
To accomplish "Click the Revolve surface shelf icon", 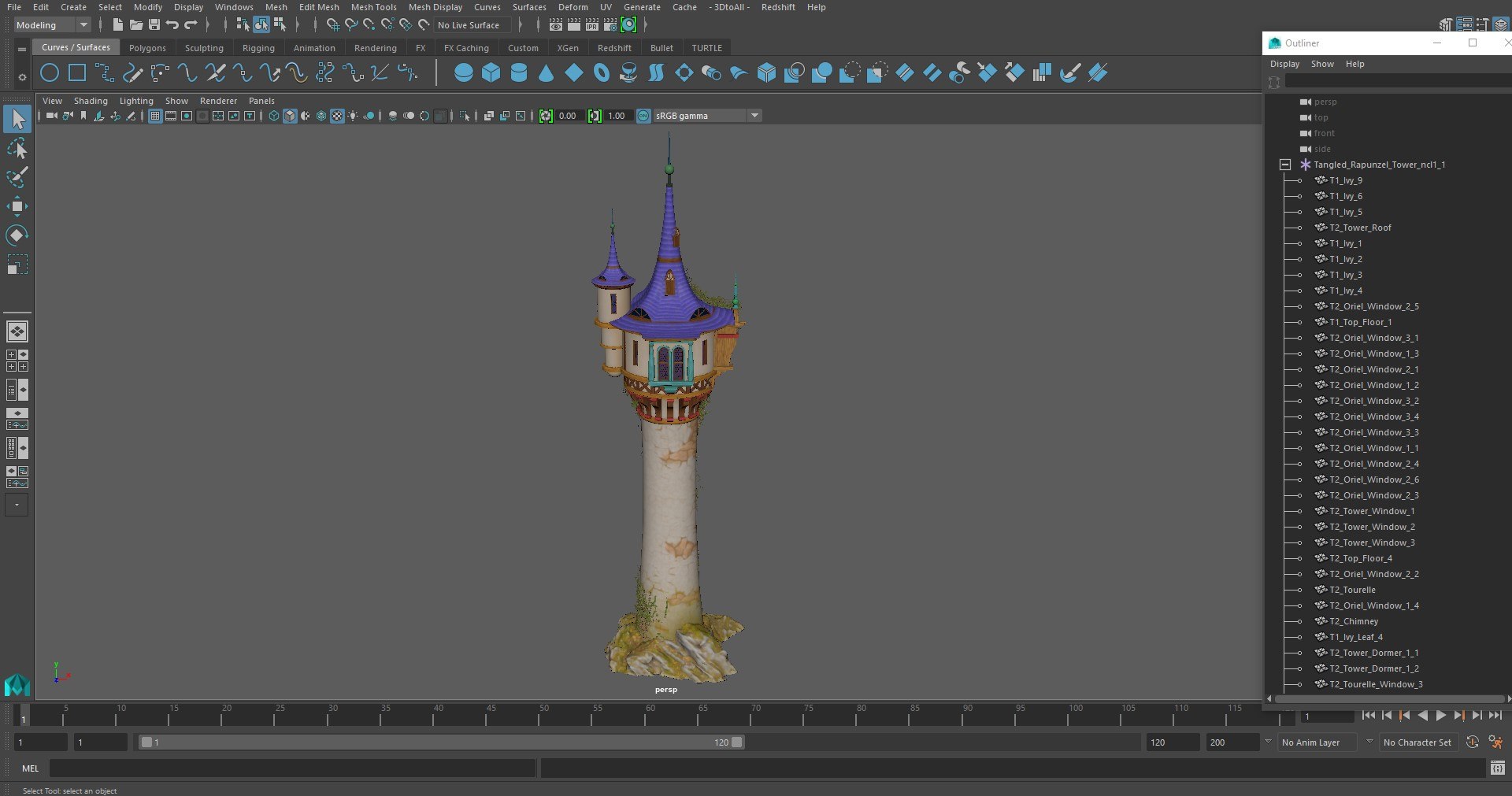I will [x=628, y=73].
